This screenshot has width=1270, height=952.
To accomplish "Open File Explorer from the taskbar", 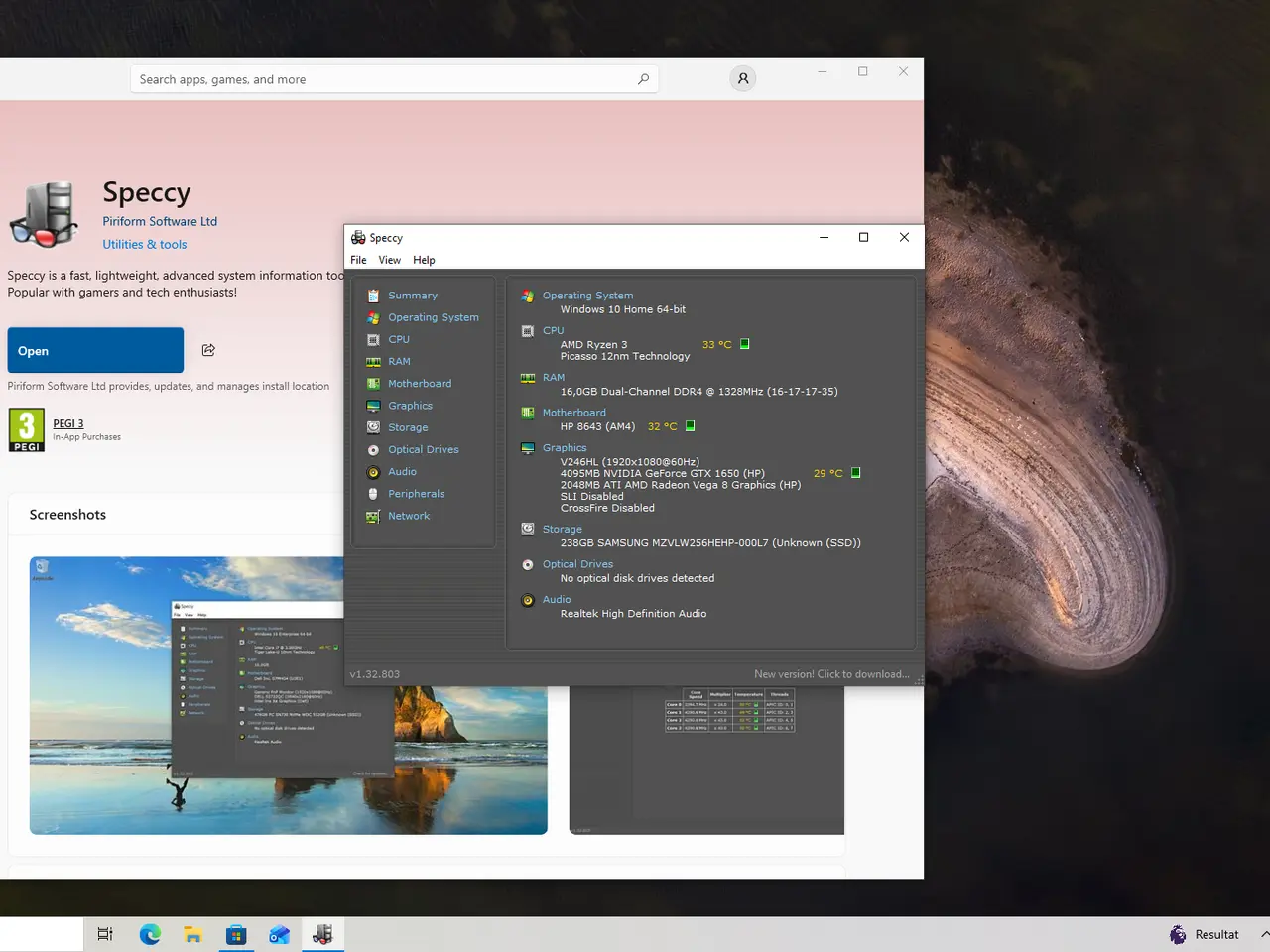I will [192, 934].
